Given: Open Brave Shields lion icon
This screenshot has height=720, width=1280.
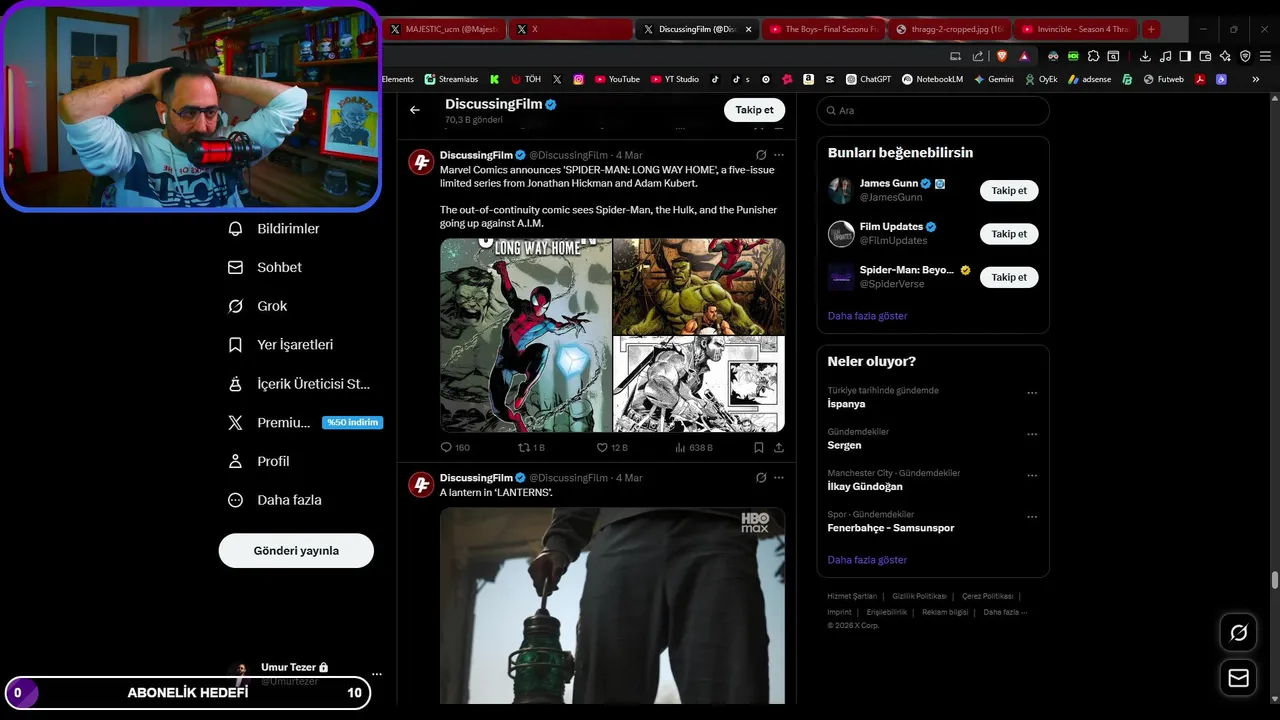Looking at the screenshot, I should (x=1001, y=56).
